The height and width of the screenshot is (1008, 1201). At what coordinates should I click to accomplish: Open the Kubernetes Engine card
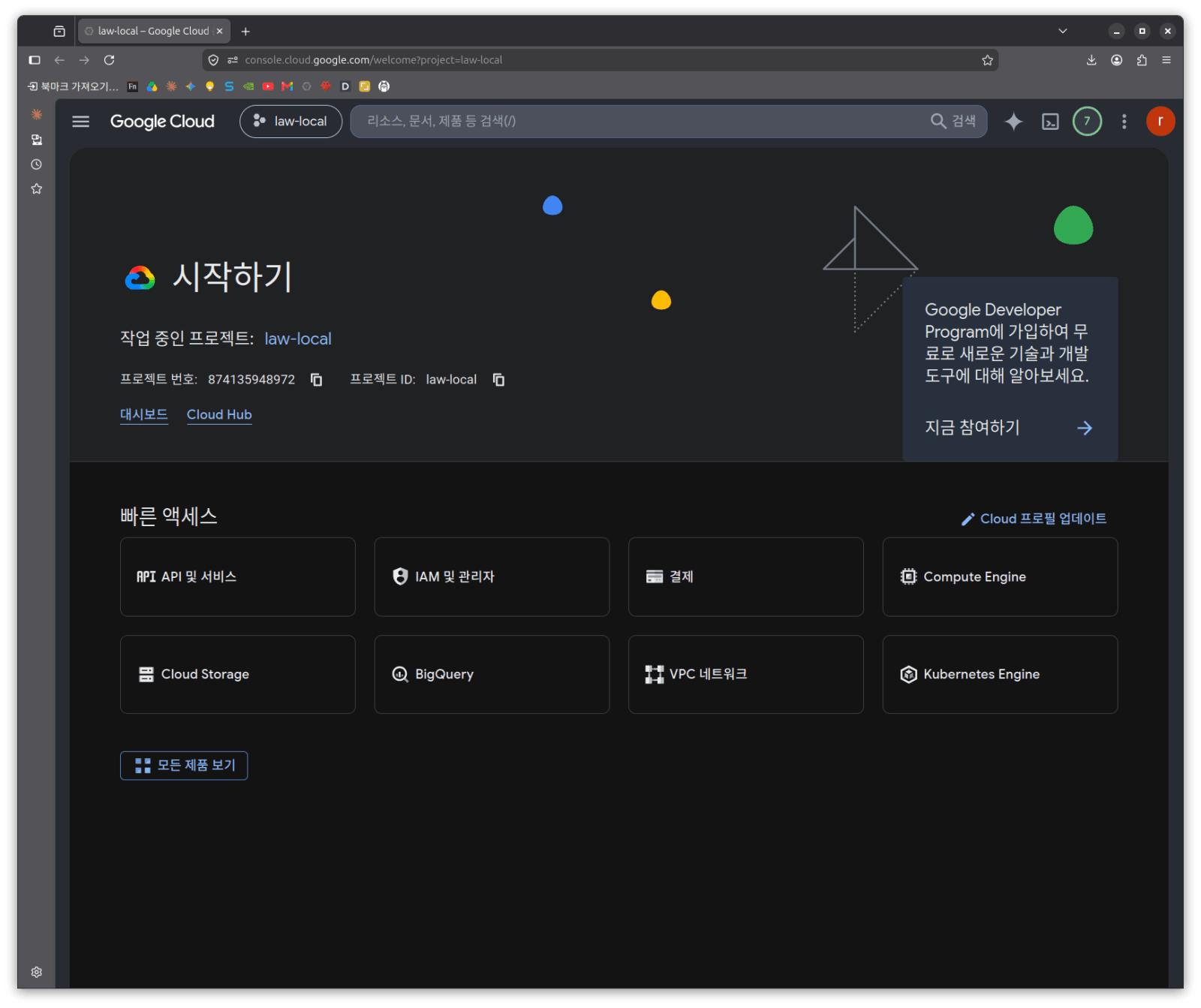click(x=1001, y=674)
